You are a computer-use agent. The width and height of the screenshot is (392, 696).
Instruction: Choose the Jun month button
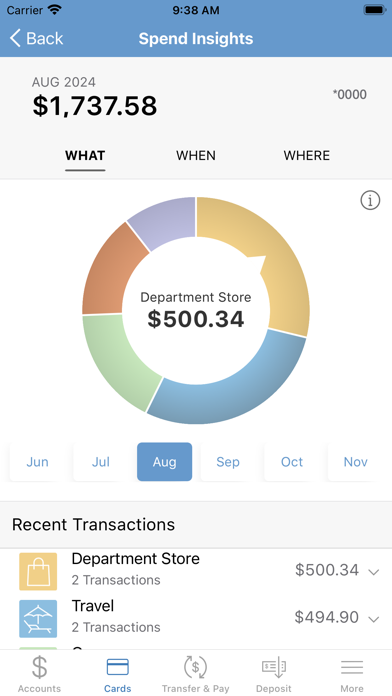point(37,462)
